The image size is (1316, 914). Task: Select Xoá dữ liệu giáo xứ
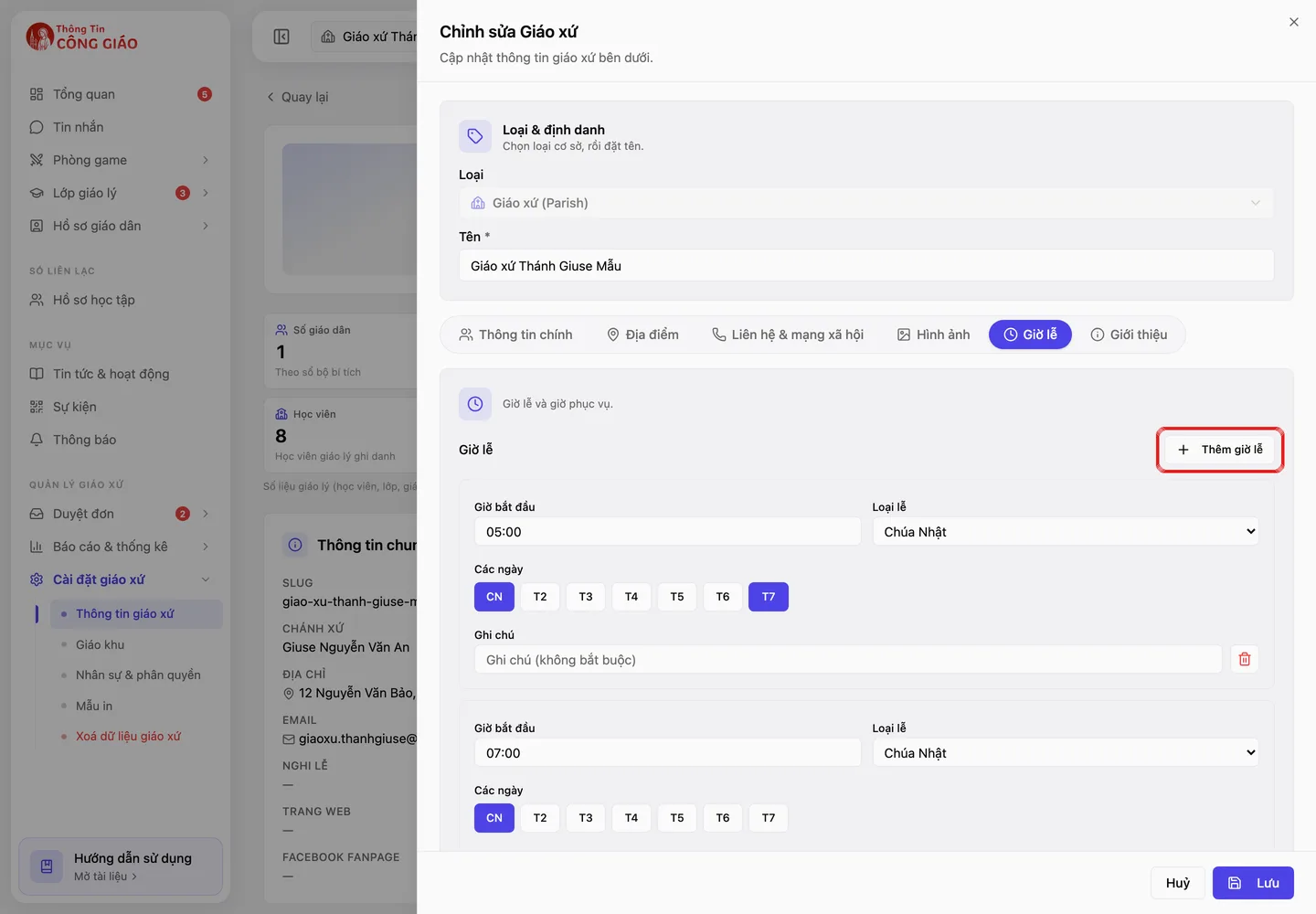(128, 737)
